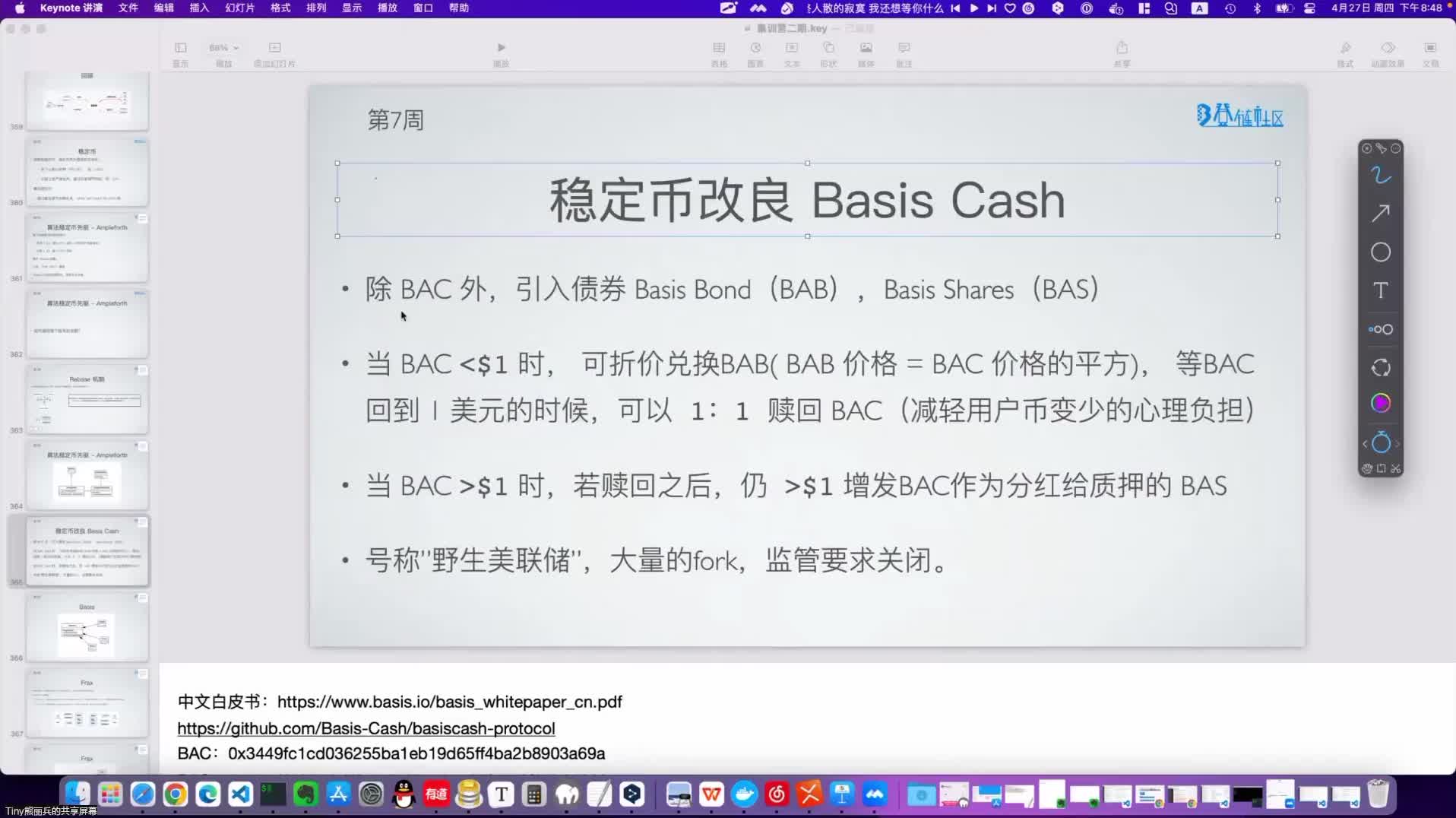
Task: Click the left chevron beside the timer icon
Action: pyautogui.click(x=1365, y=444)
